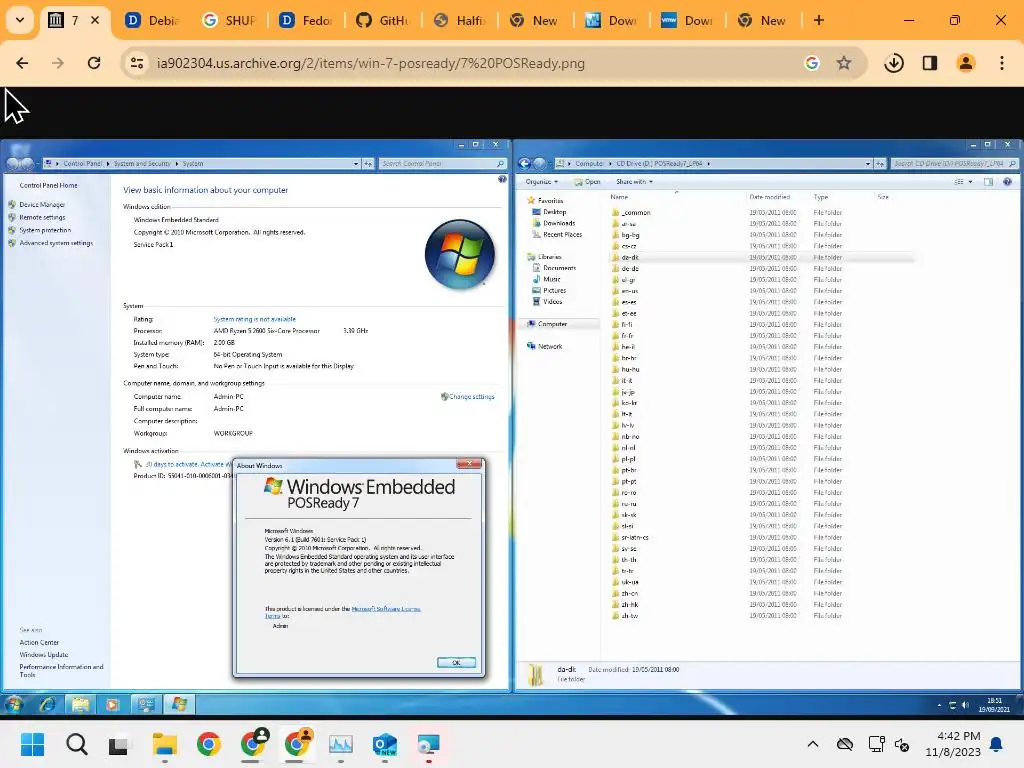This screenshot has height=768, width=1024.
Task: Select Downloads under Favorites
Action: [x=559, y=223]
